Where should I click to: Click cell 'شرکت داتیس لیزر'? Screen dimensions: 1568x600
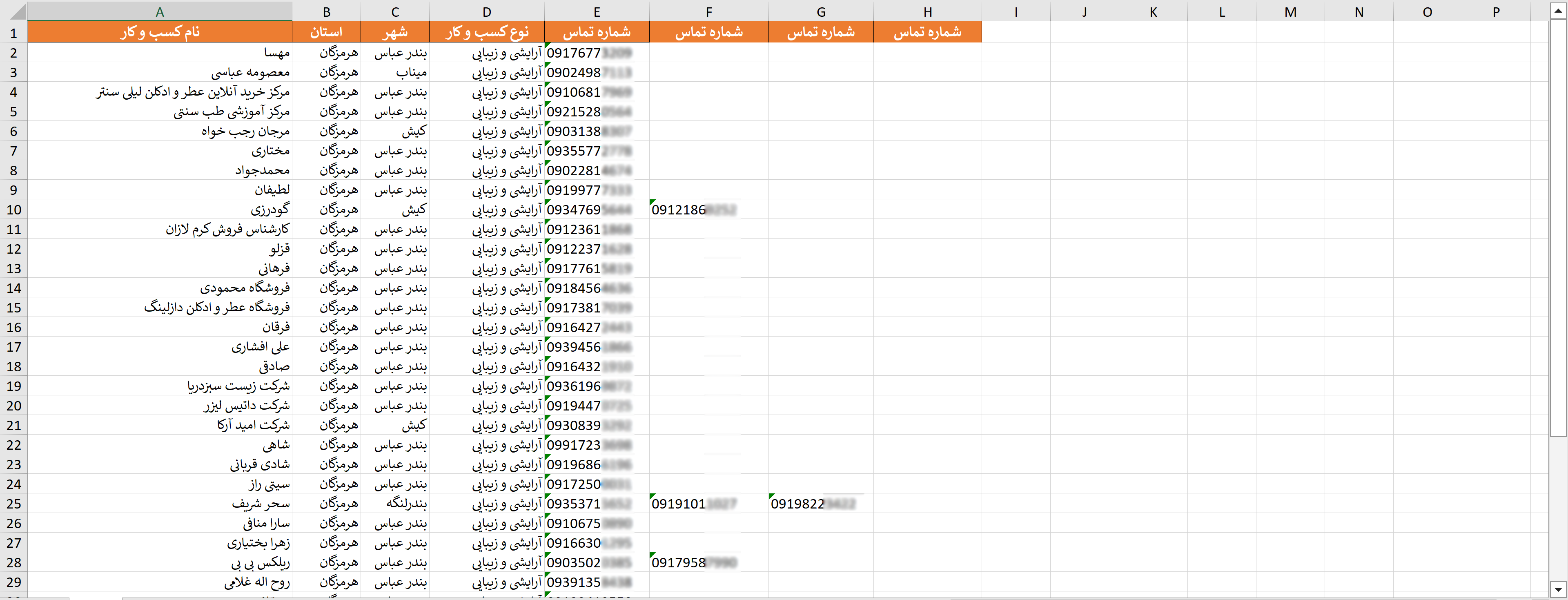160,406
